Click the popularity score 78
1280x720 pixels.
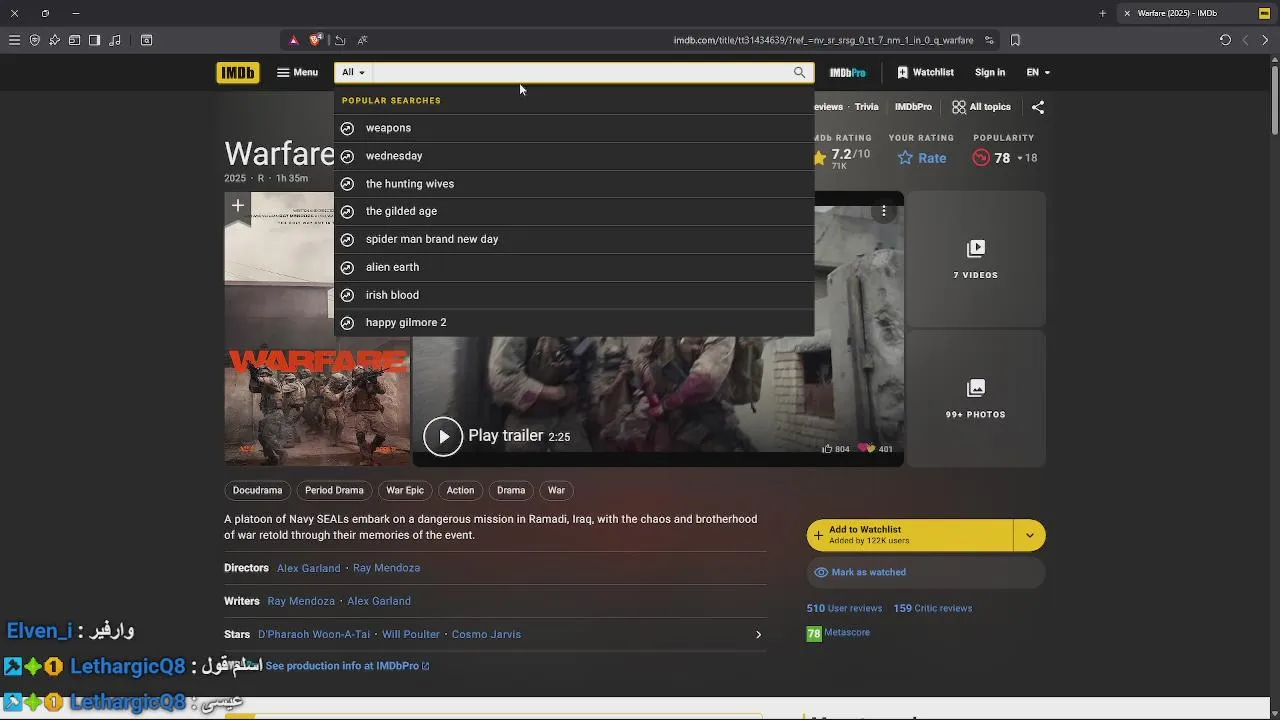click(x=1003, y=158)
